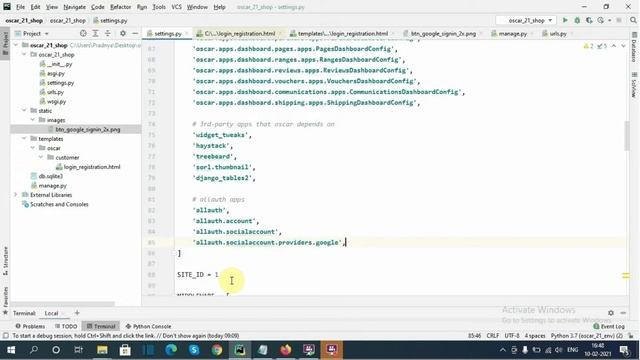Viewport: 640px width, 360px height.
Task: Start debugging with the bug icon
Action: pos(577,20)
